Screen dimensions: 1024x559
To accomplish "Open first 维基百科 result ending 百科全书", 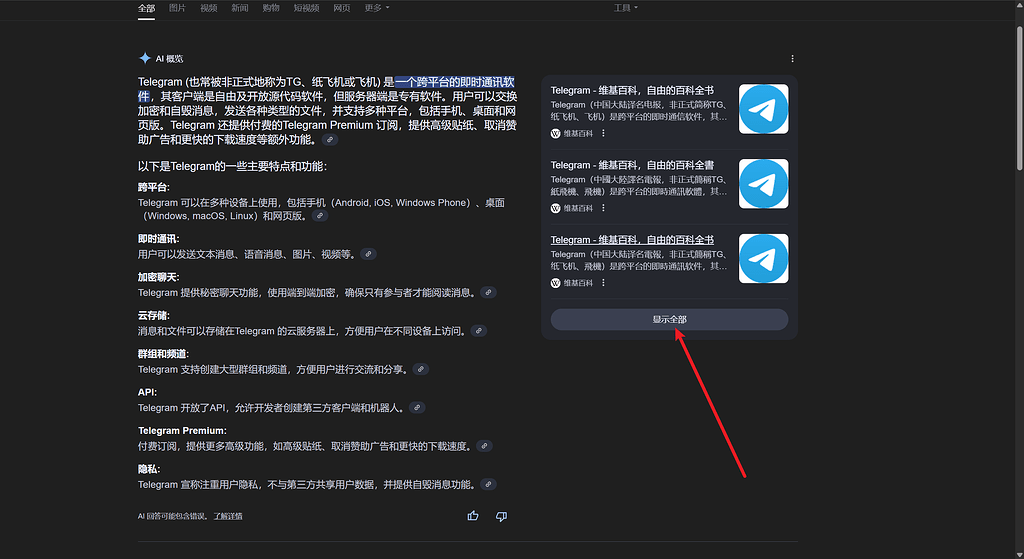I will (632, 90).
